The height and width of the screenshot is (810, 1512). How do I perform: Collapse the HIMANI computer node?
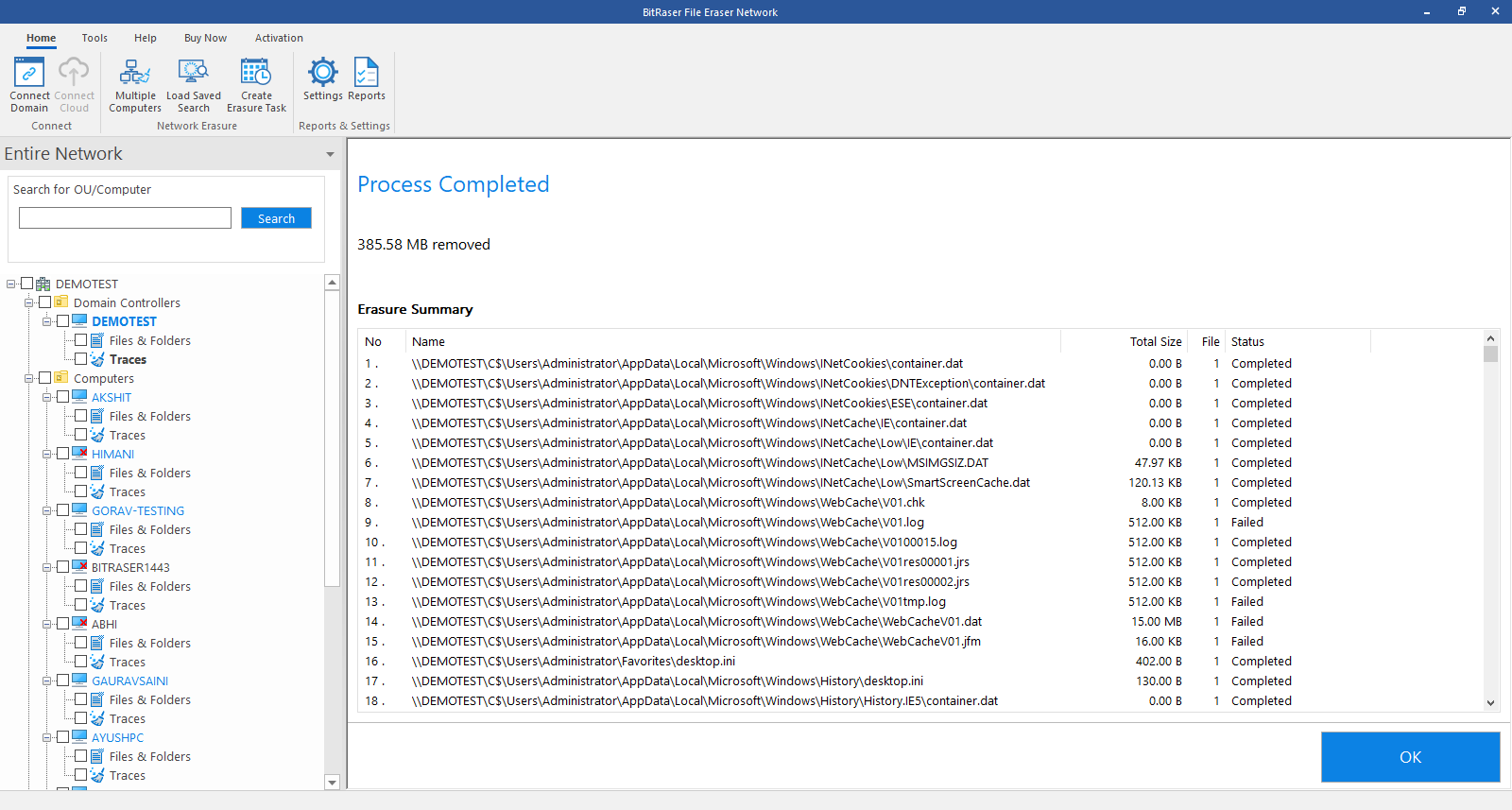coord(47,454)
